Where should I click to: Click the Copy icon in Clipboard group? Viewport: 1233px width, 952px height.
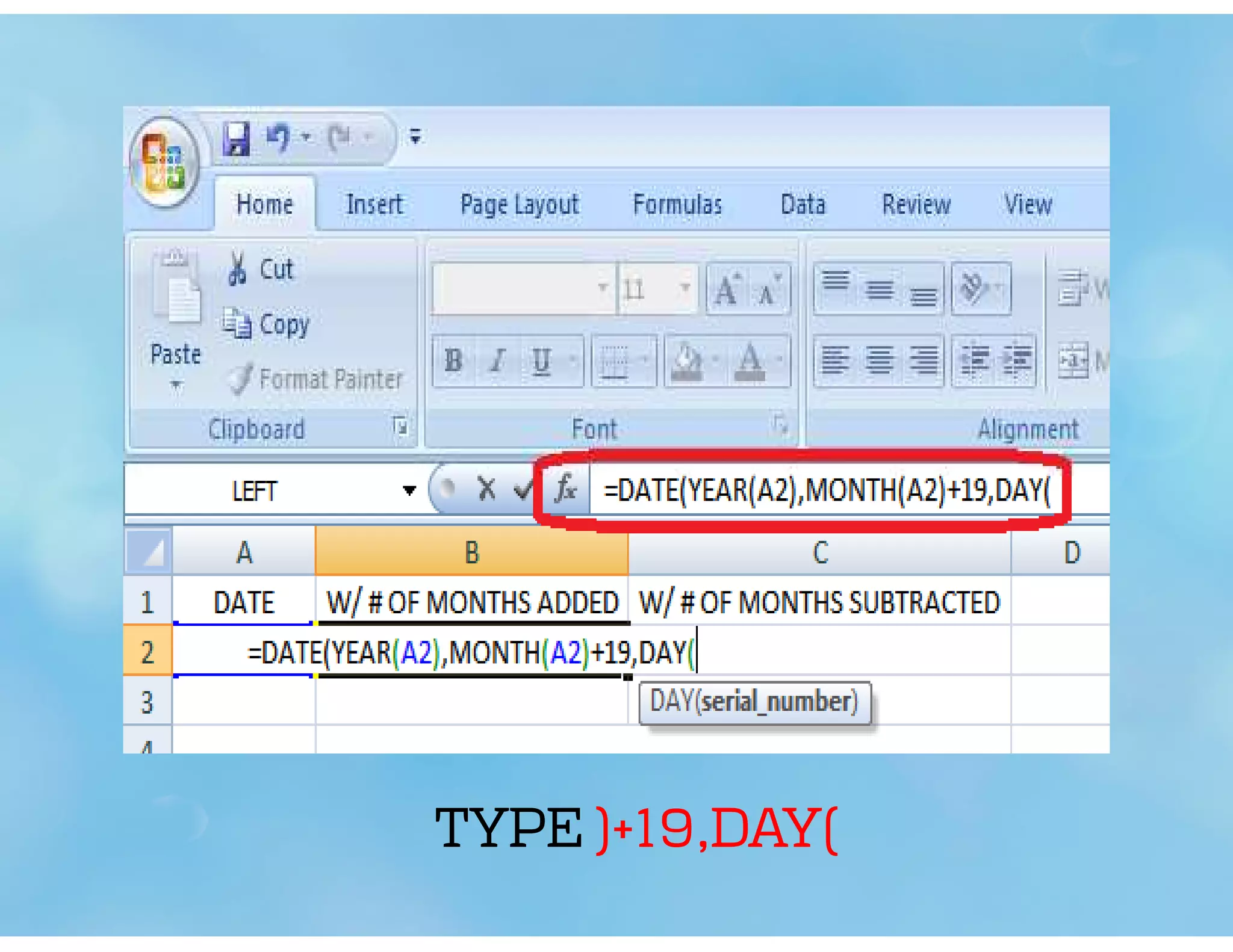237,324
